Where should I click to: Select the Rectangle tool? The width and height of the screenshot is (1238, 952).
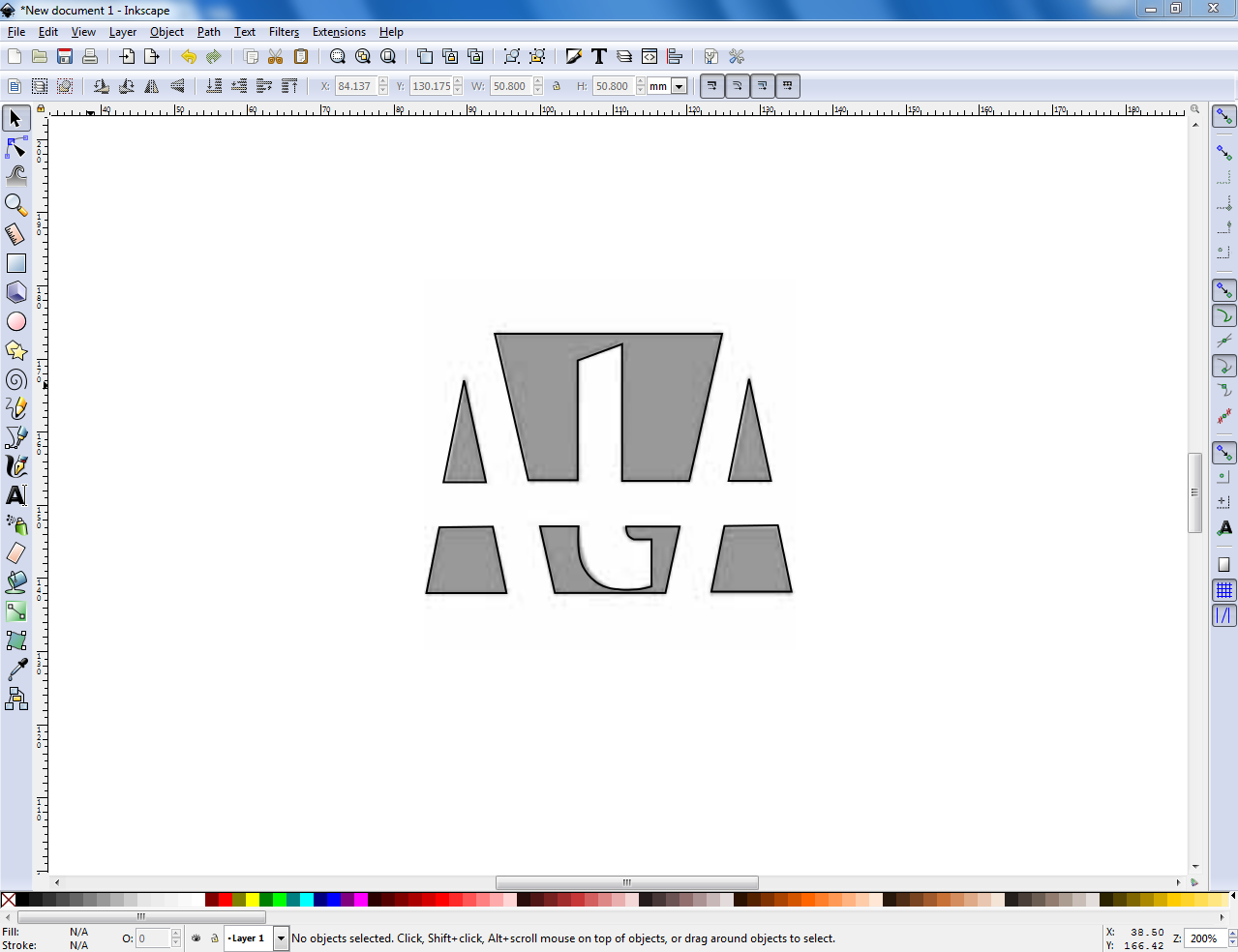click(x=15, y=263)
